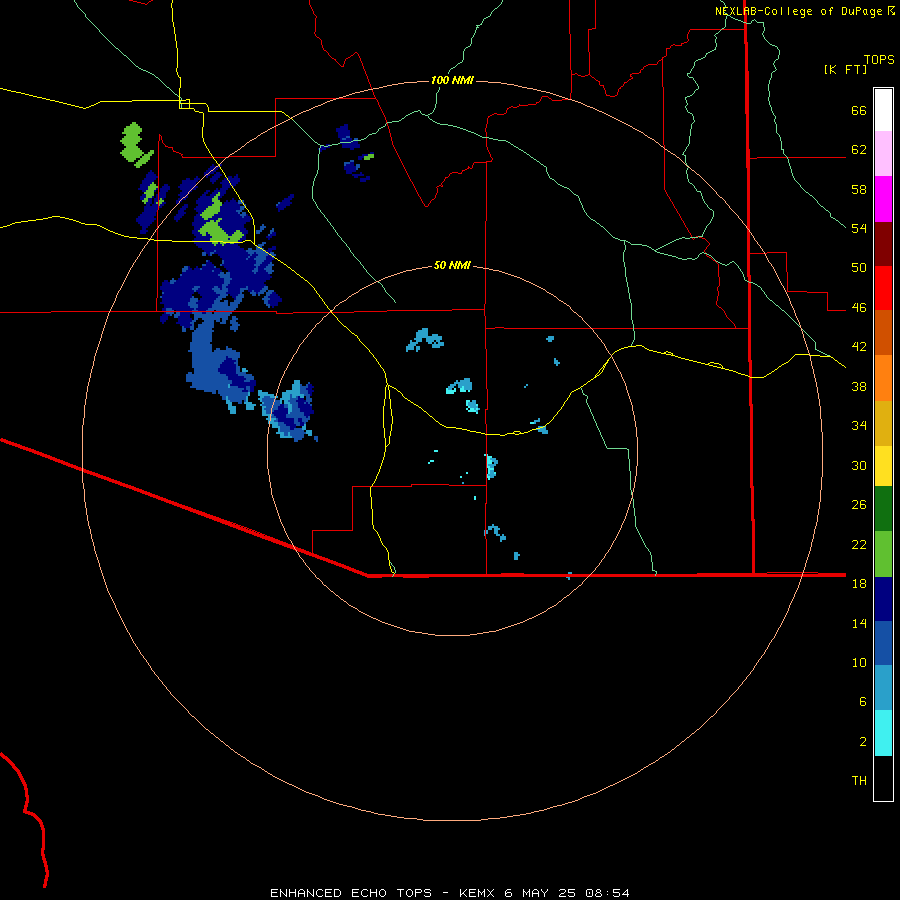Click the dark green legend swatch

[x=883, y=509]
